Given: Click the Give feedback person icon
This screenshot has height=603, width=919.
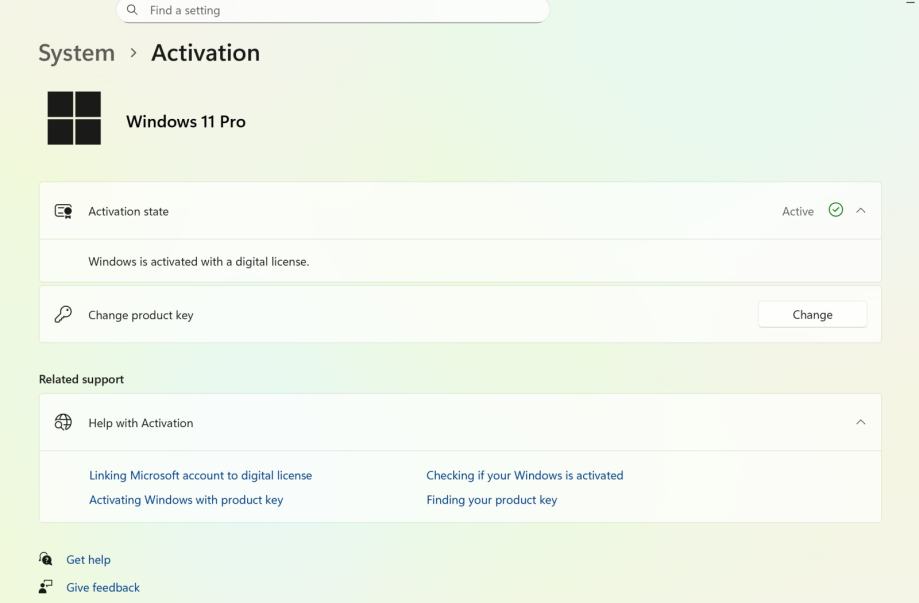Looking at the screenshot, I should pyautogui.click(x=46, y=587).
